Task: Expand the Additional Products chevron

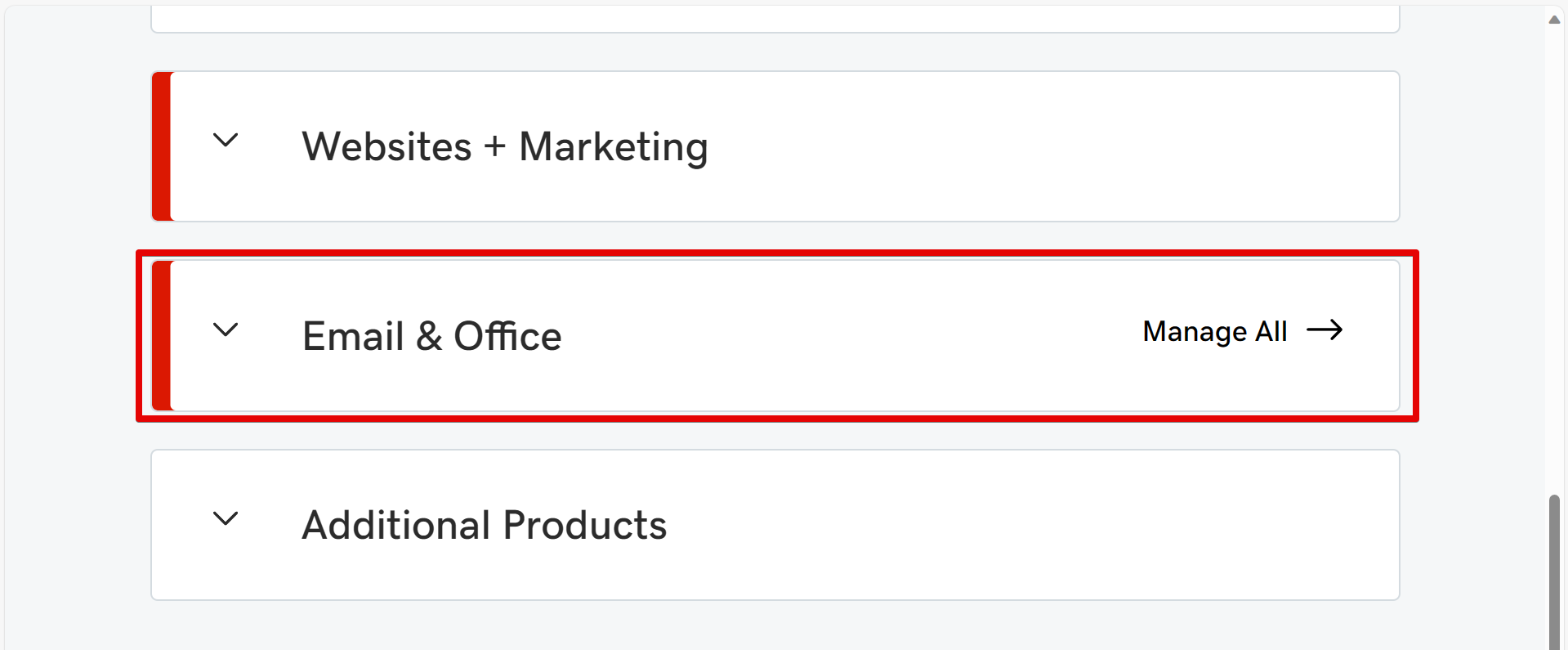Action: coord(226,519)
